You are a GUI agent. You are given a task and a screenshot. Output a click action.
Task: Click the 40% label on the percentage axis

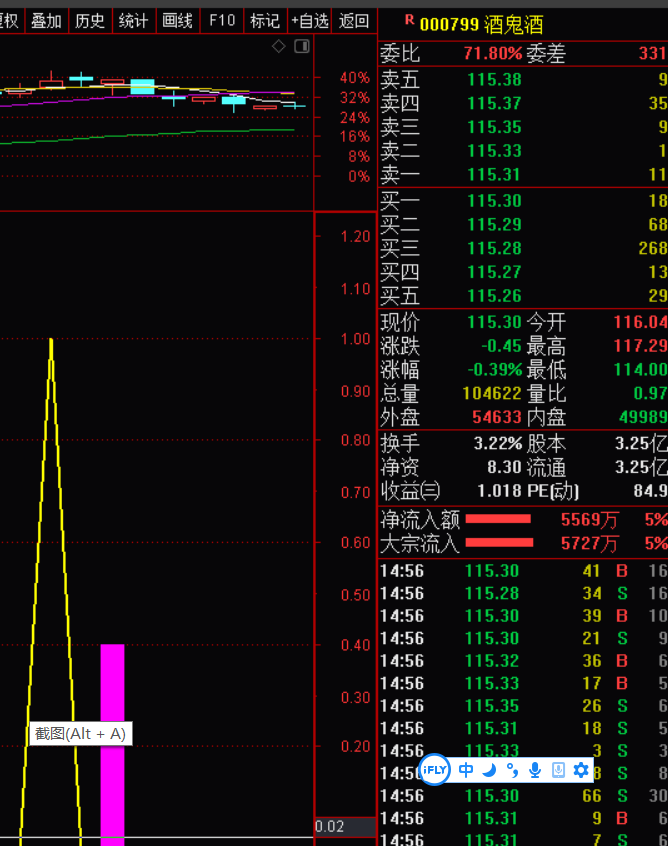[x=355, y=78]
